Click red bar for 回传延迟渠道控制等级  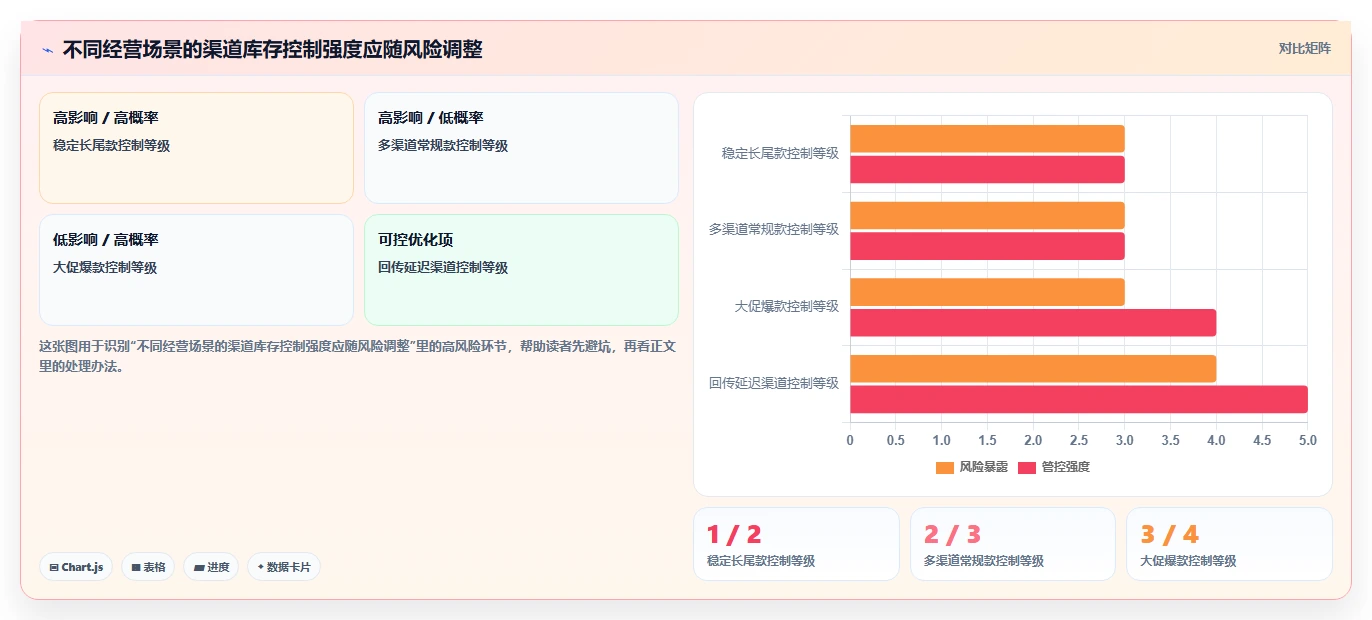point(1079,399)
